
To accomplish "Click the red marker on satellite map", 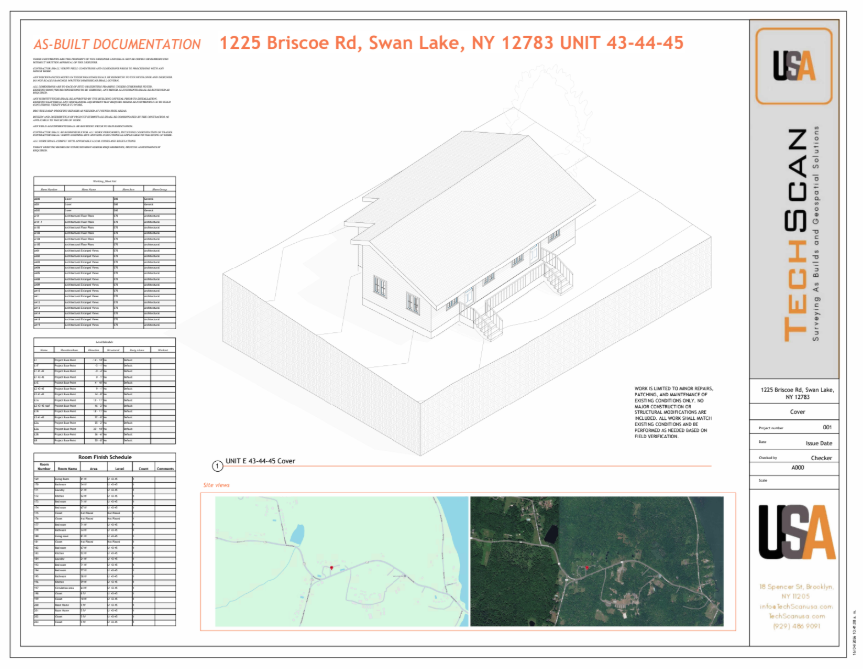I will point(586,567).
